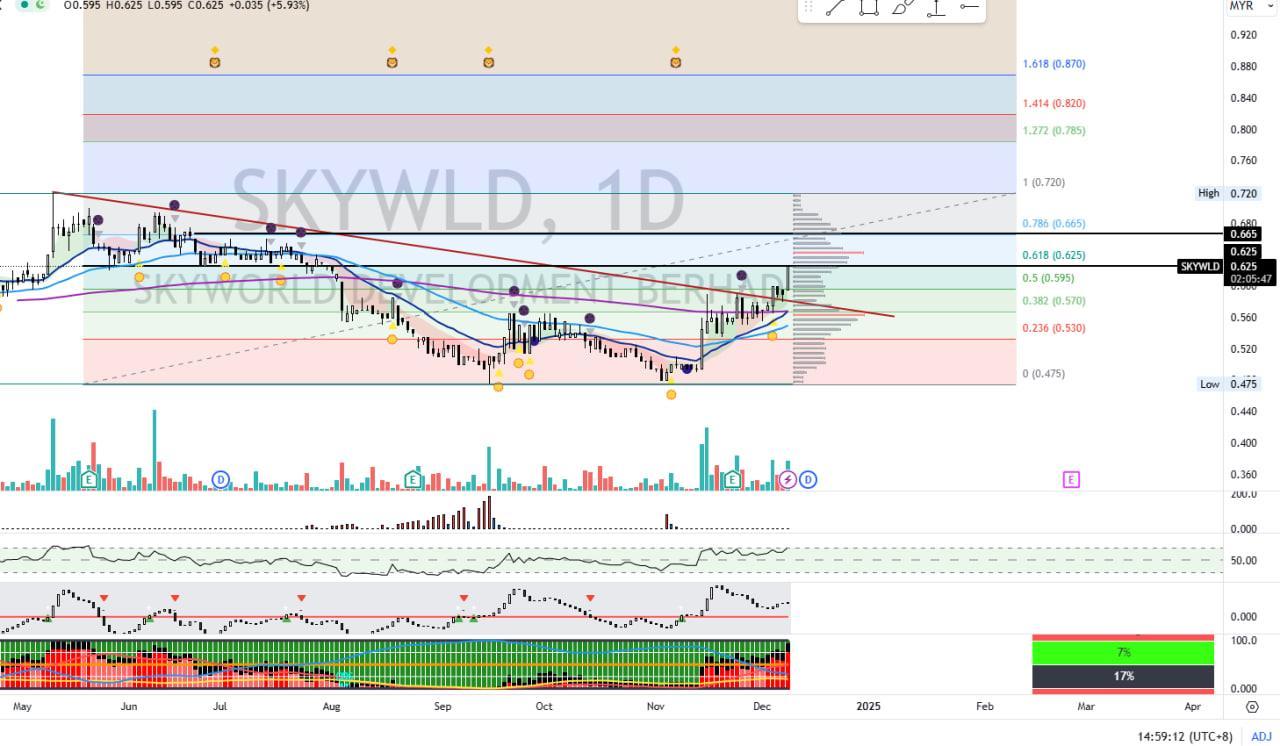
Task: Open timezone menu at 14:59:12 (UTC+8)
Action: point(1185,736)
